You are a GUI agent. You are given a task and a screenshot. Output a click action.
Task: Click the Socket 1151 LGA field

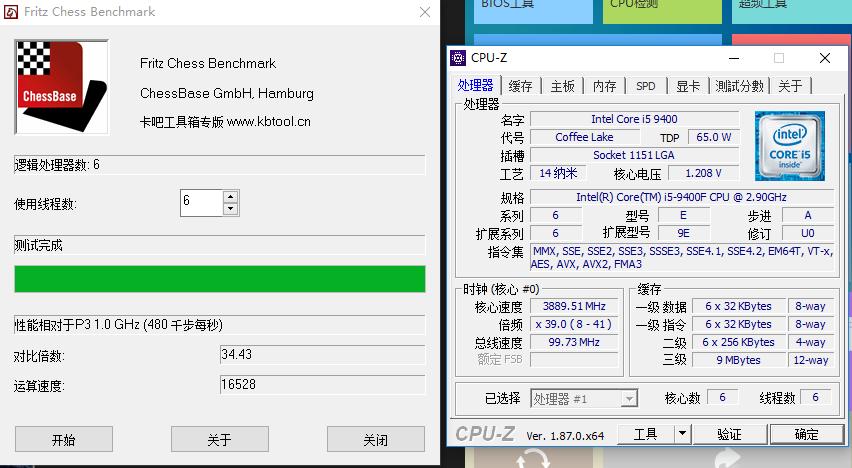[x=634, y=155]
